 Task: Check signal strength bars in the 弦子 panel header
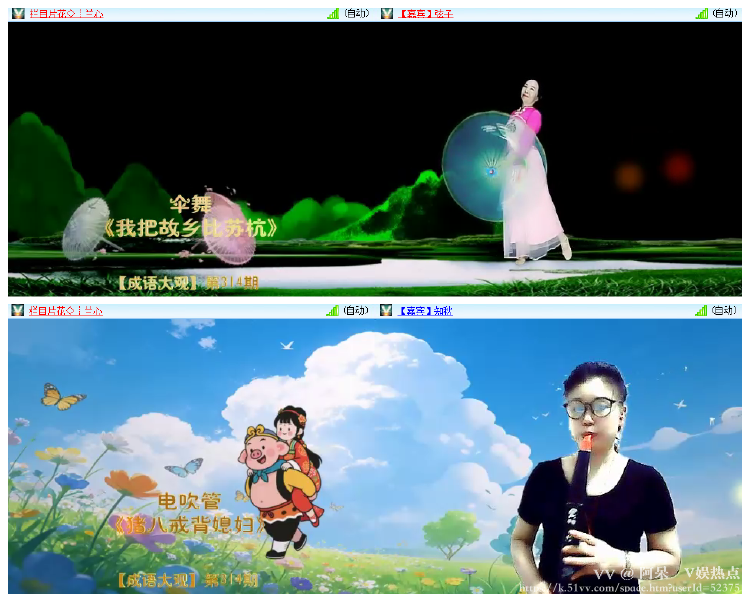tap(702, 14)
